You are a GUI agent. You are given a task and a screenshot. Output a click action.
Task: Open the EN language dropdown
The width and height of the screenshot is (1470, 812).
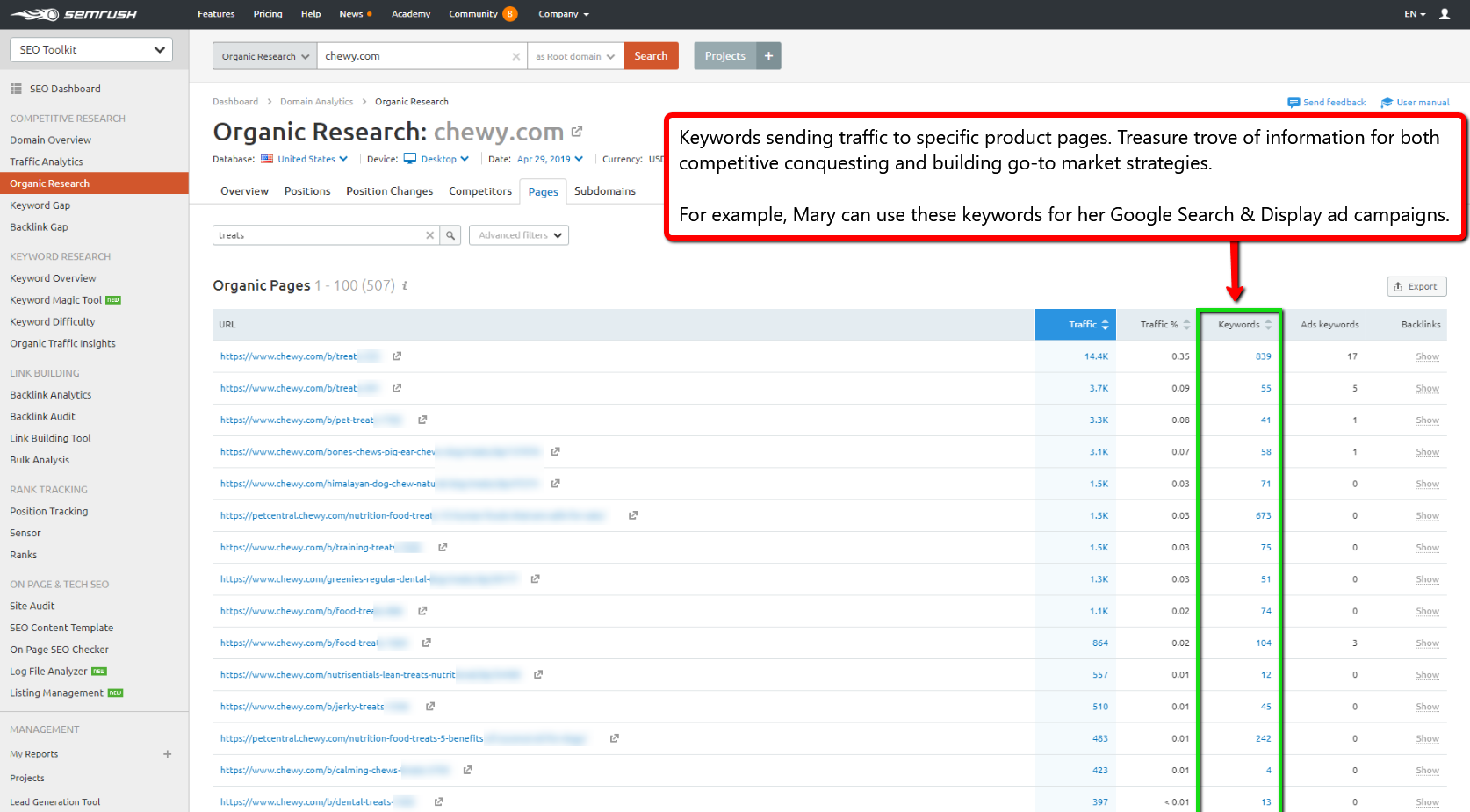(1415, 14)
